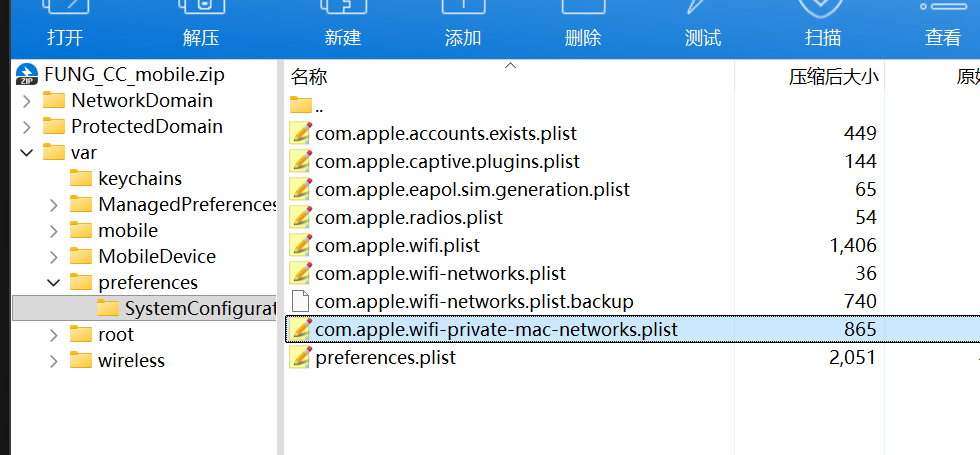
Task: Select the com.apple.wifi.plist file icon
Action: pos(301,246)
